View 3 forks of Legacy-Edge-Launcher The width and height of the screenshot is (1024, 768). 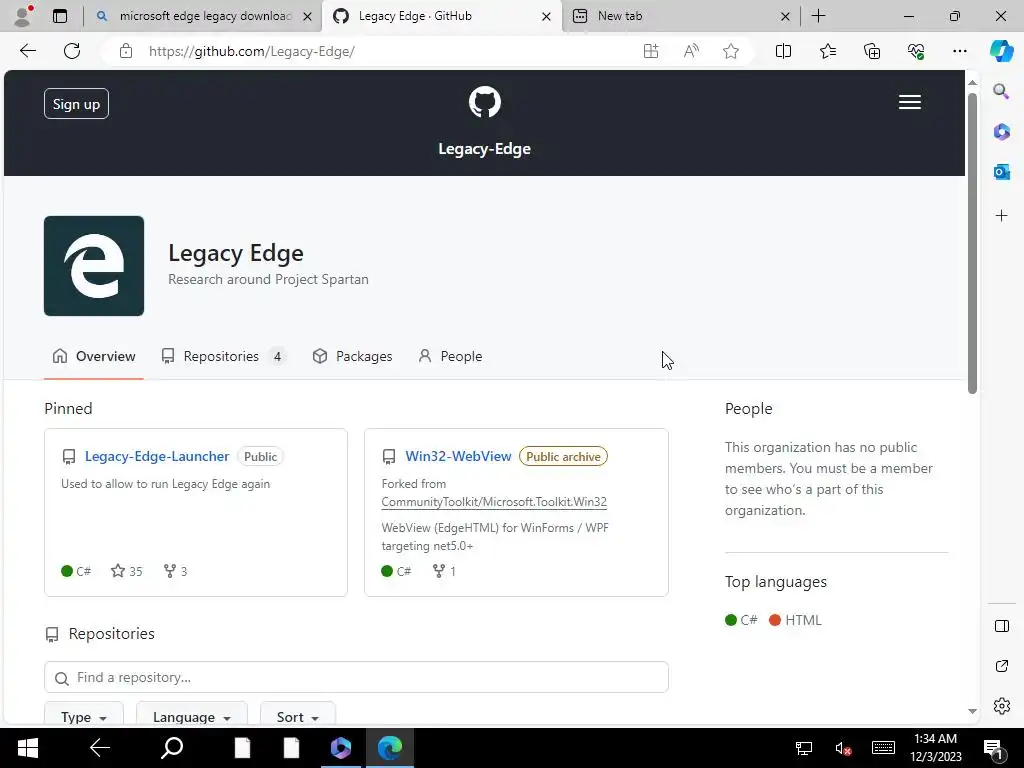click(x=175, y=571)
